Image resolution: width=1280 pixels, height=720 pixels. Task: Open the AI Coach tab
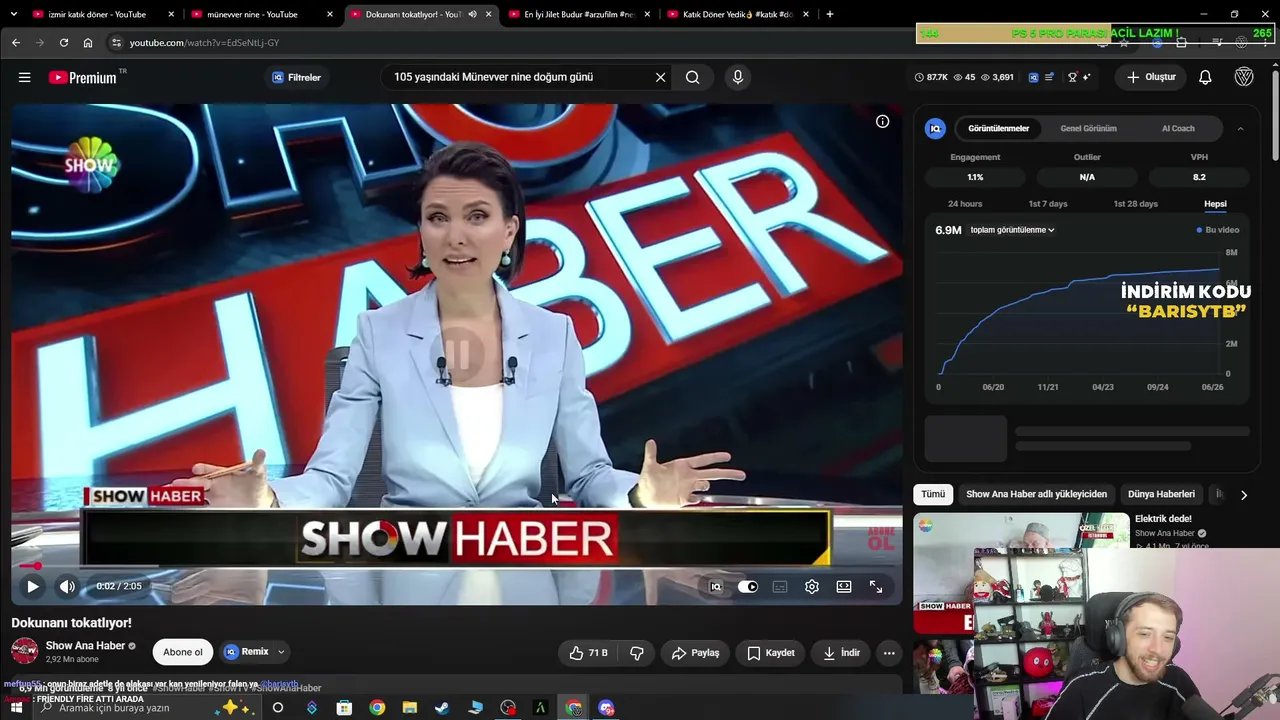point(1178,128)
